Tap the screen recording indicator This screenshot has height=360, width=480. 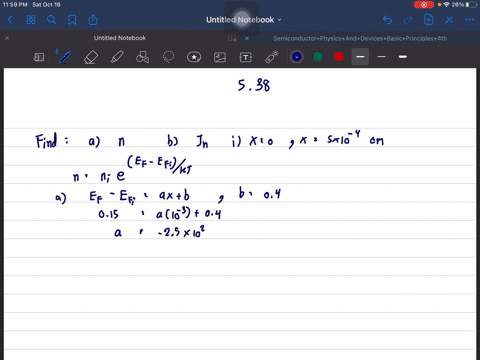[x=424, y=5]
